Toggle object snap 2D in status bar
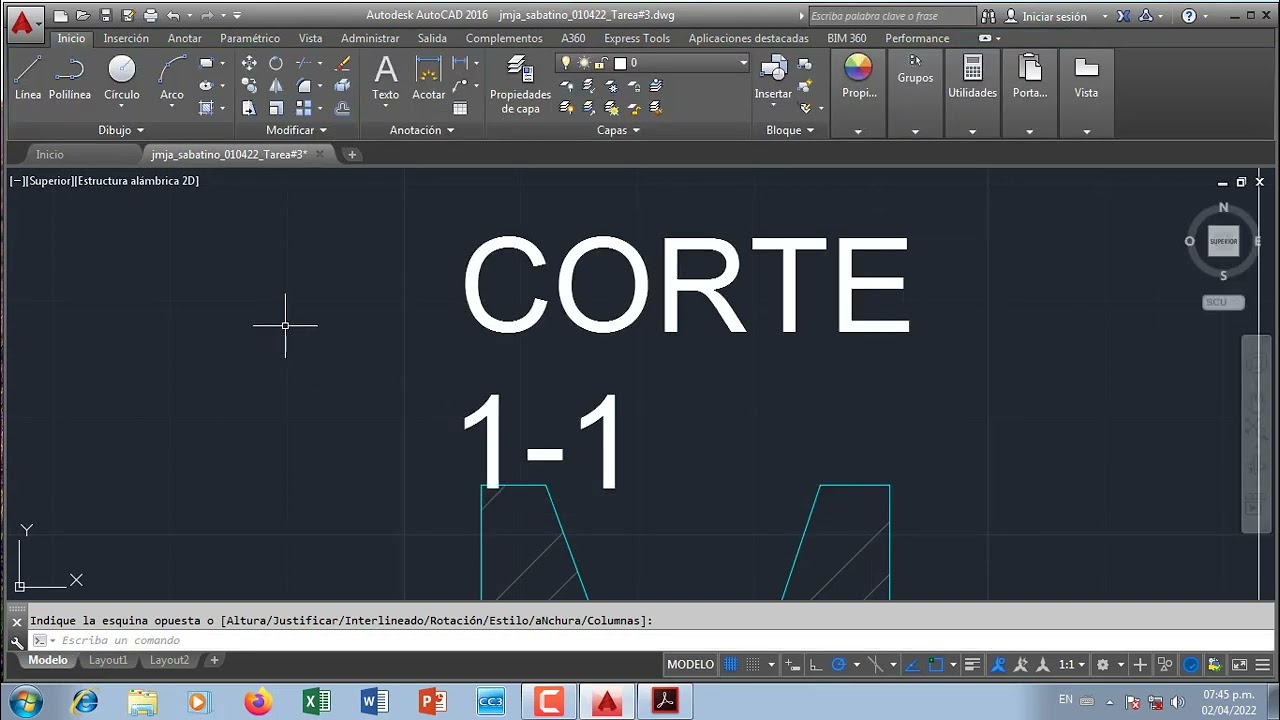This screenshot has height=720, width=1280. tap(935, 665)
